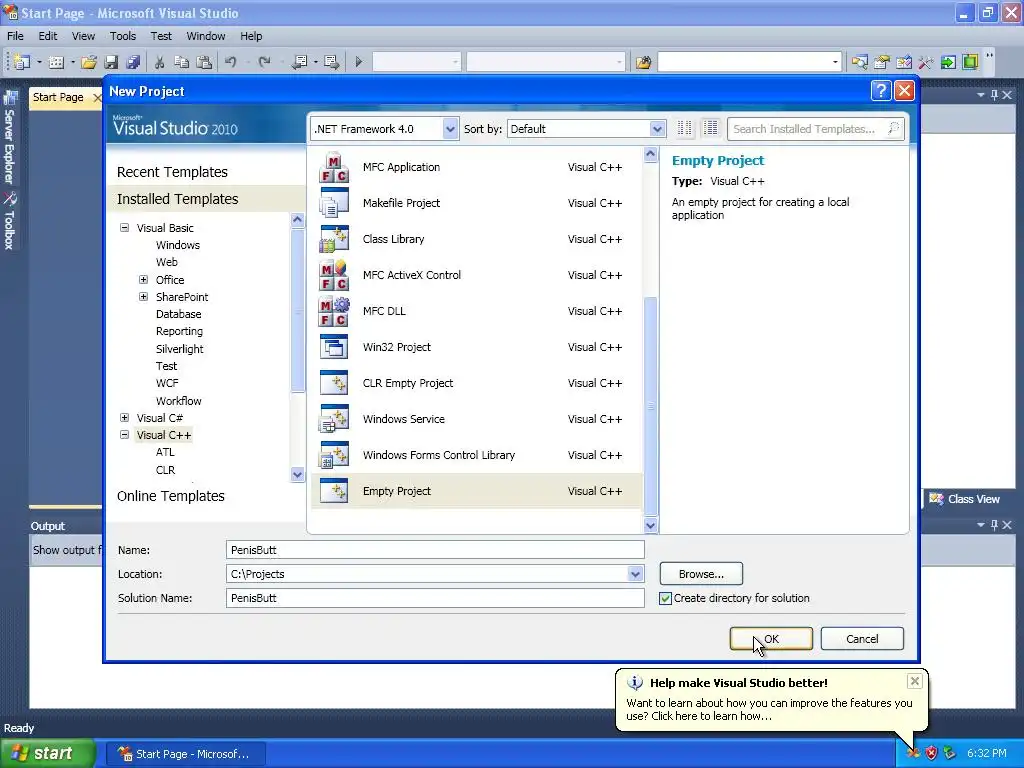
Task: Close the Help make Visual Studio better balloon
Action: (x=914, y=681)
